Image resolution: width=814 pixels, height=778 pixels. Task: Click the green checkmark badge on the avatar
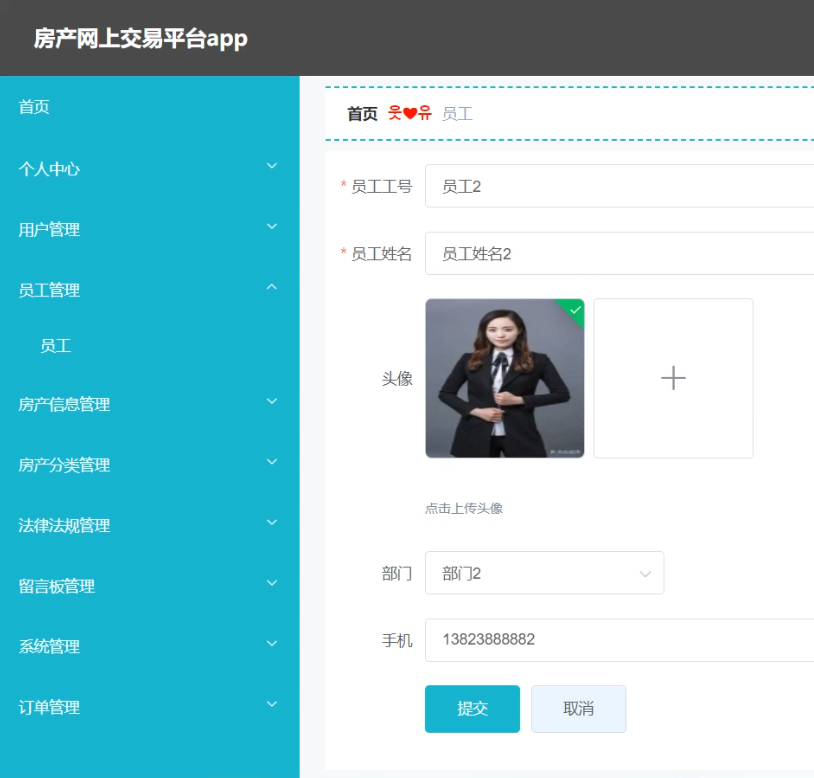574,310
